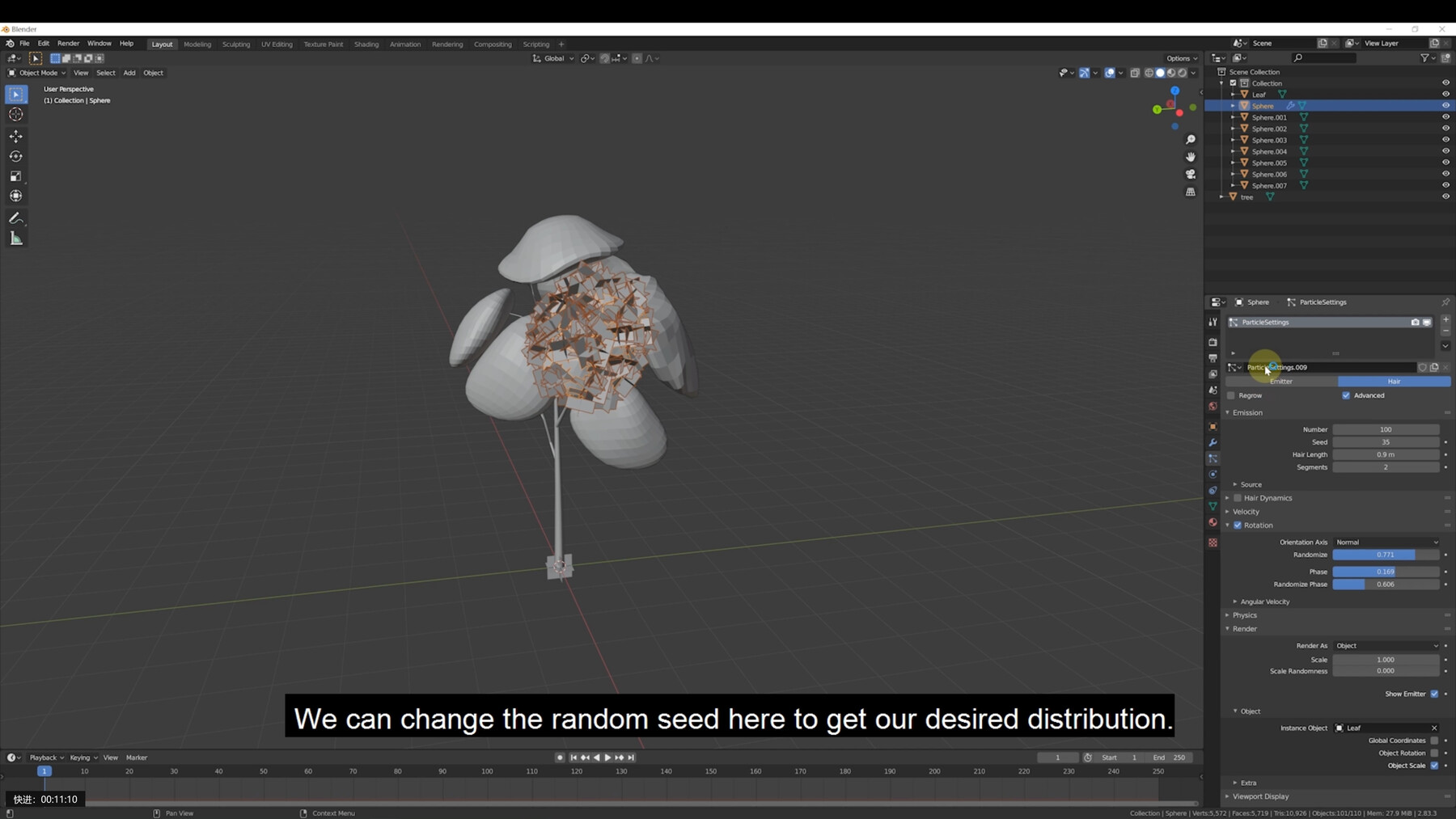Open the Render Properties tab
Screen dimensions: 1456x819
click(x=1213, y=343)
